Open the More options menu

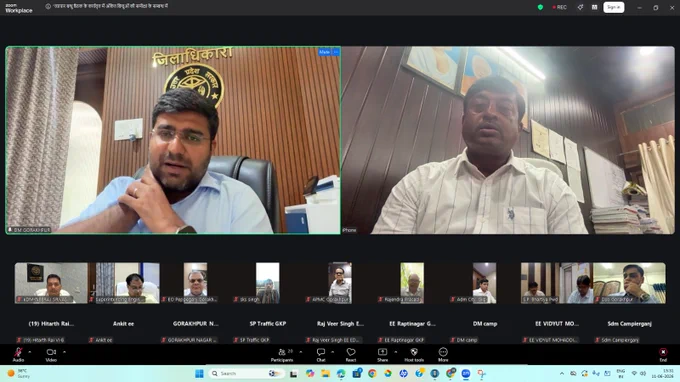point(443,354)
